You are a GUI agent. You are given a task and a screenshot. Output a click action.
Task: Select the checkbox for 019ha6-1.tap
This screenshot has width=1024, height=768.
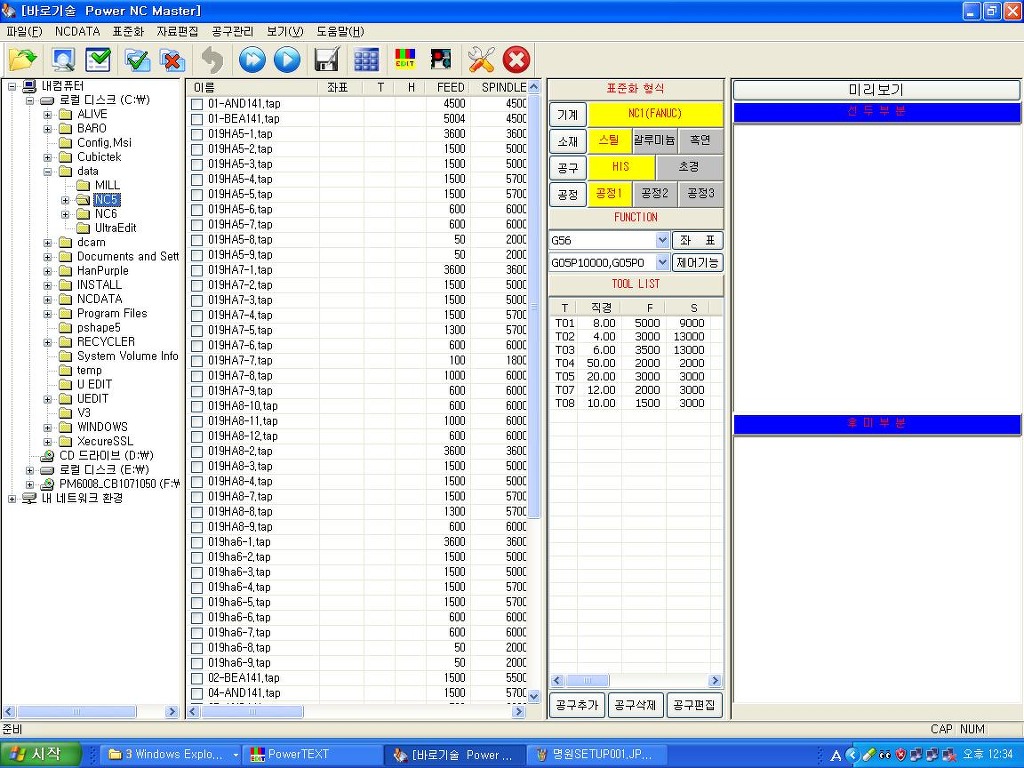tap(197, 542)
